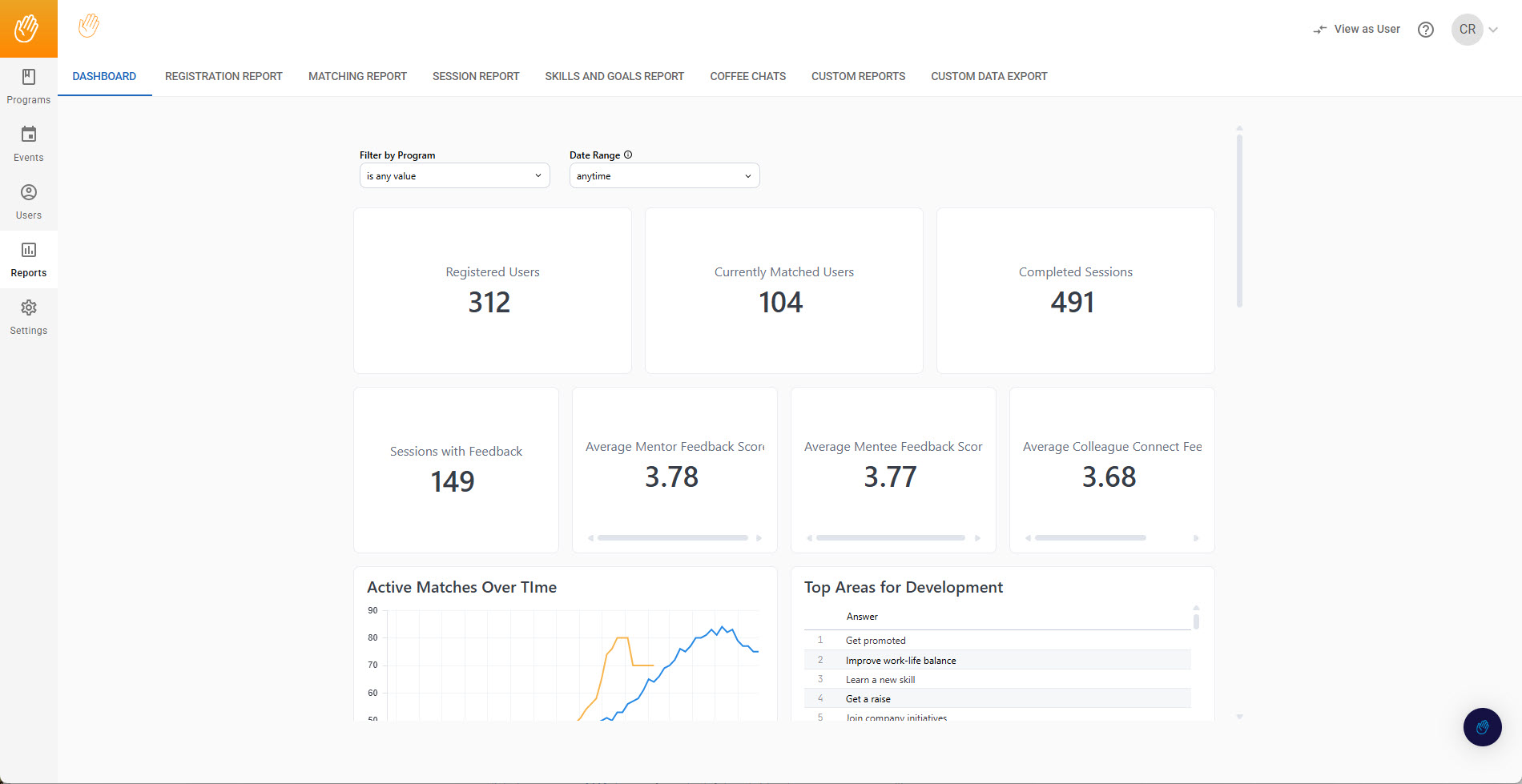Click the Average Mentee Feedback score 3.77
Viewport: 1522px width, 784px height.
[891, 477]
